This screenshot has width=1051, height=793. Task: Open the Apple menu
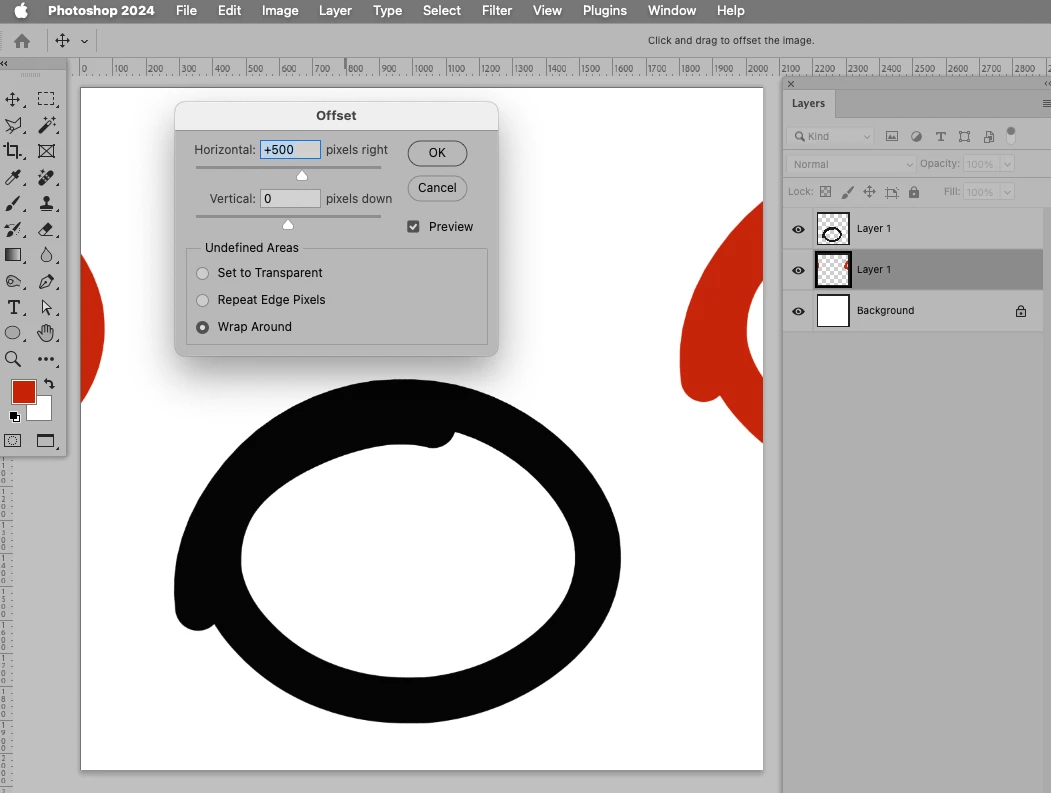click(21, 11)
